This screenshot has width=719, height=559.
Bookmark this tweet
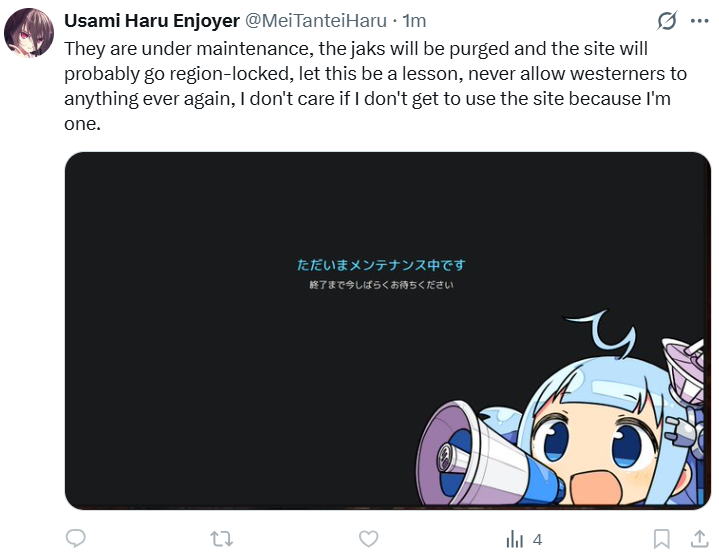(x=661, y=538)
